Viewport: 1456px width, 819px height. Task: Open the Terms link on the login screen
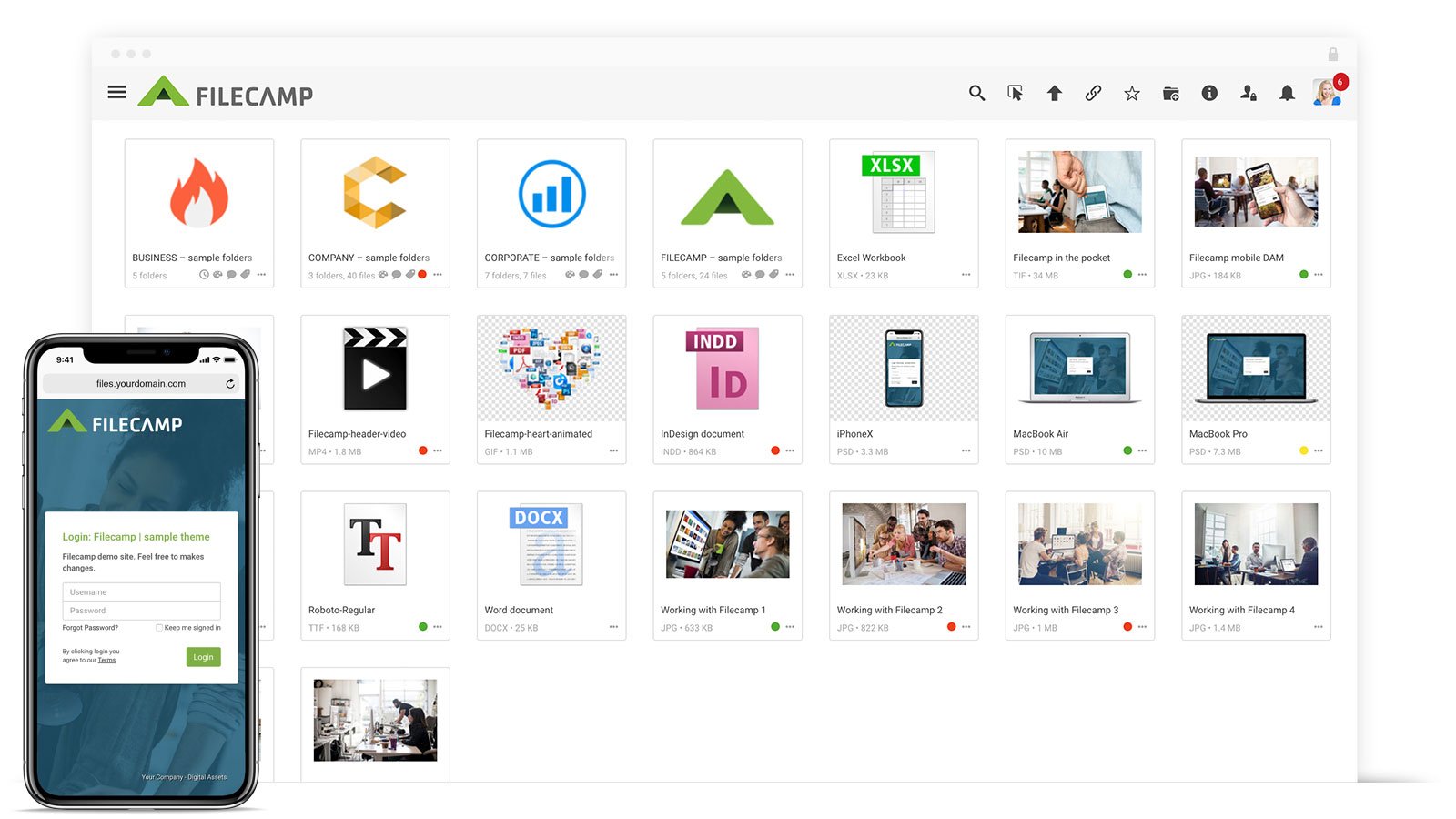click(106, 661)
